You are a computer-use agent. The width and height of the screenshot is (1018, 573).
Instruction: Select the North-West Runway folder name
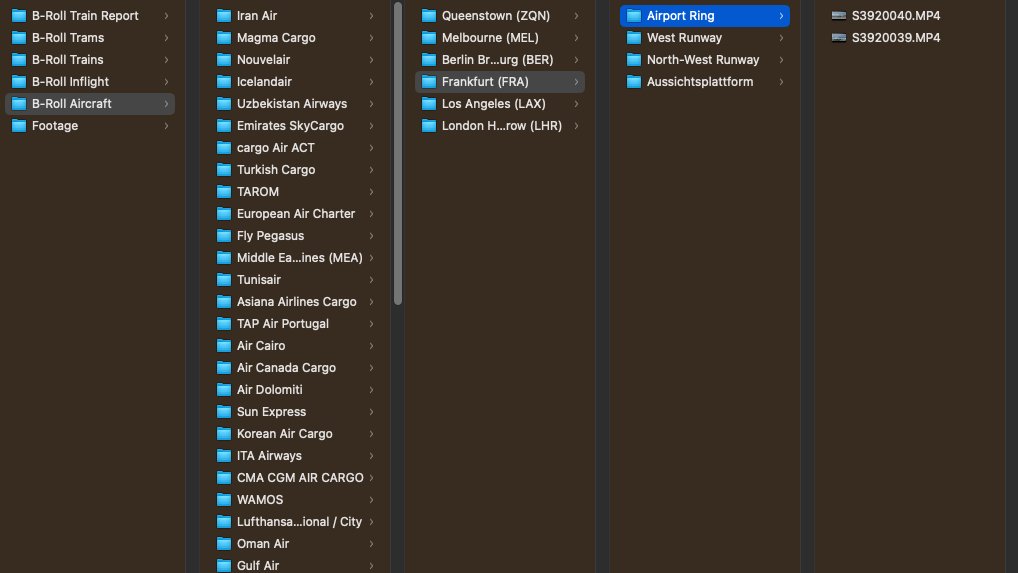(x=703, y=60)
